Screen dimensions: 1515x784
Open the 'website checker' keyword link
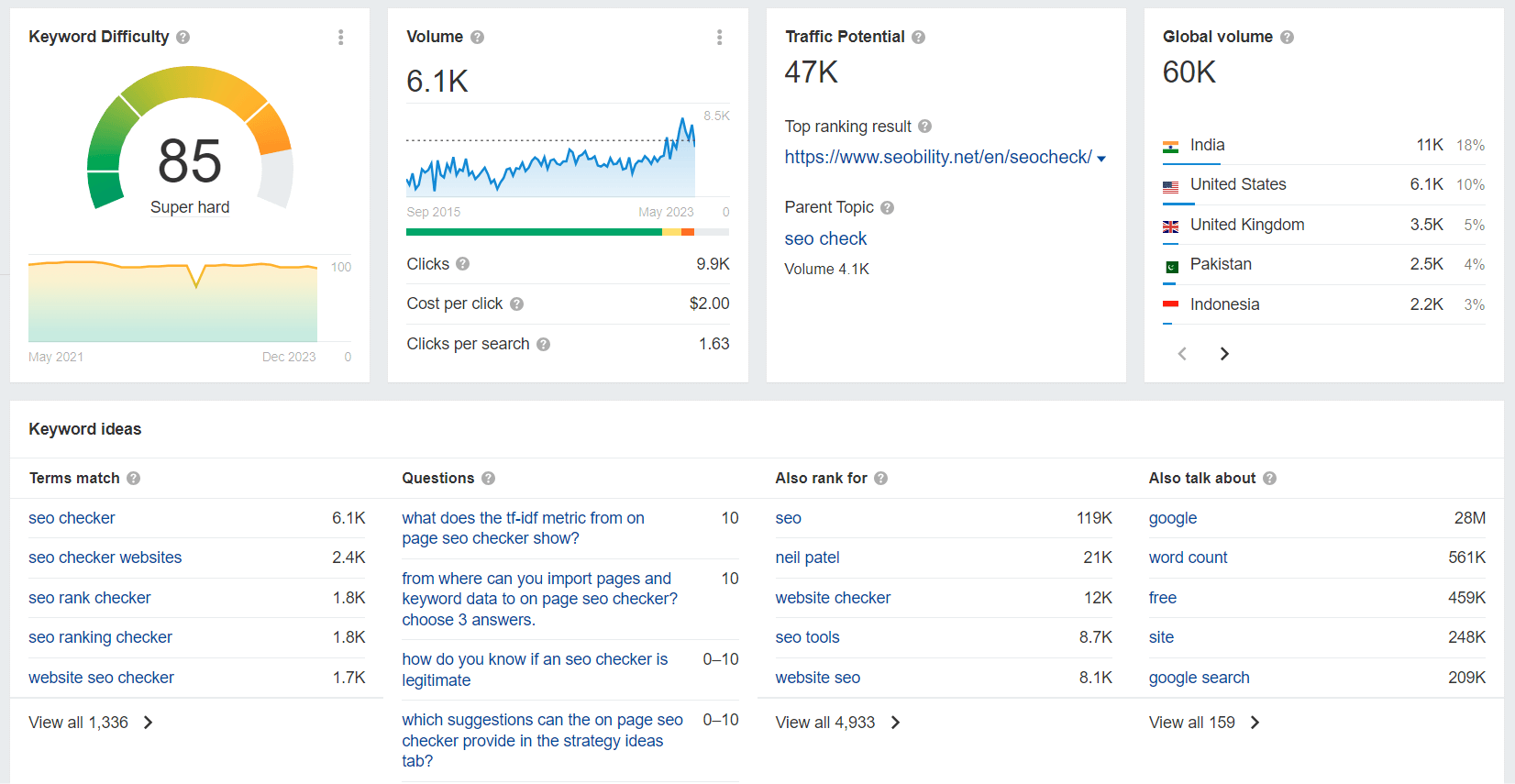click(x=833, y=598)
